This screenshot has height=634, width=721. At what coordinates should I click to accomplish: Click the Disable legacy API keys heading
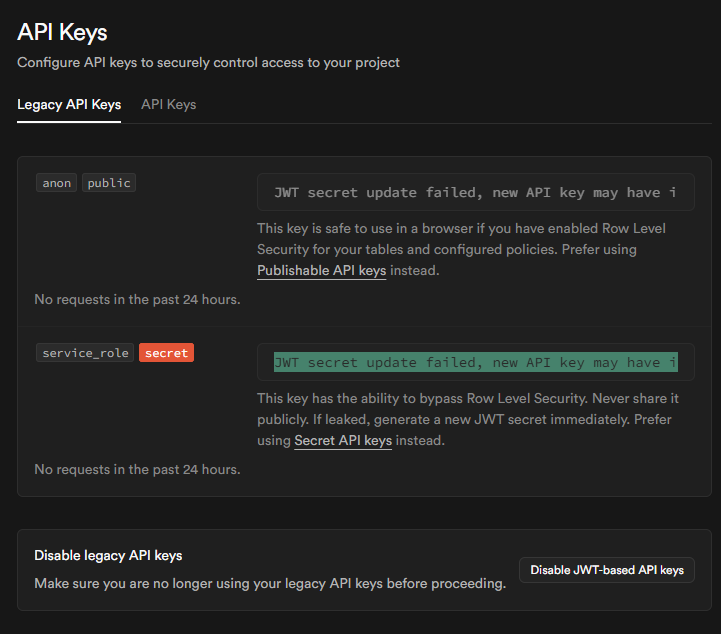(x=108, y=556)
